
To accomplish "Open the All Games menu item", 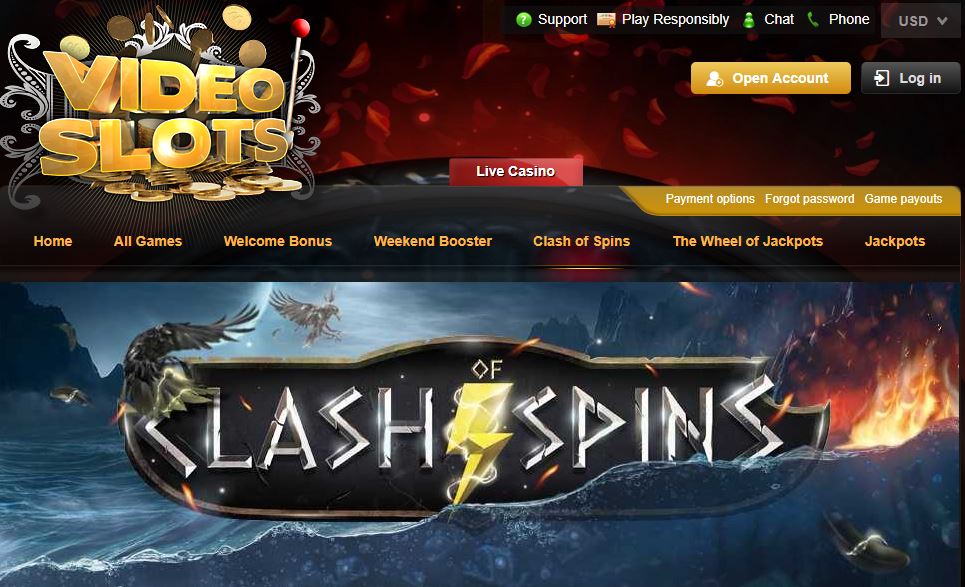I will tap(148, 241).
